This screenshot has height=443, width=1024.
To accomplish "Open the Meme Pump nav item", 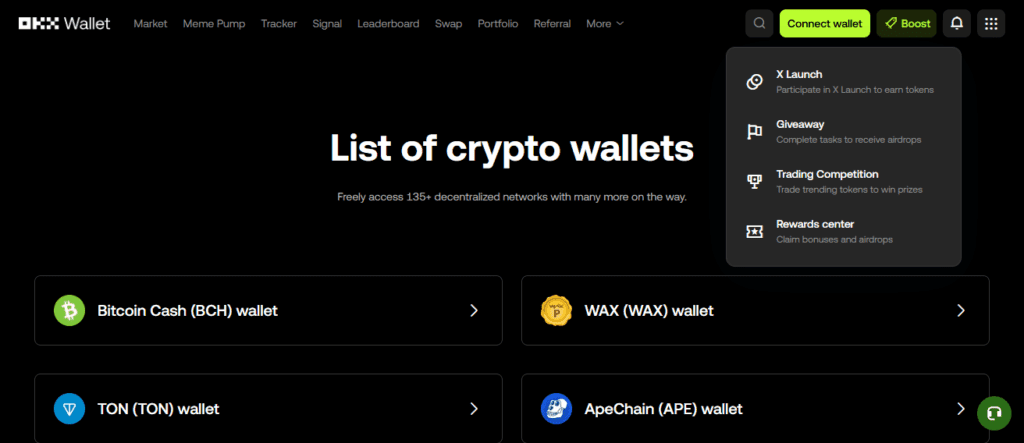I will [x=214, y=23].
